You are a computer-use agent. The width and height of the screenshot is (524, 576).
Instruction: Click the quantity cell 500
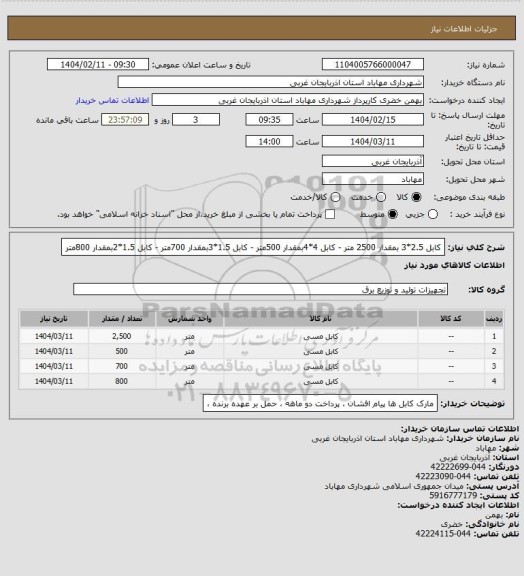click(122, 351)
